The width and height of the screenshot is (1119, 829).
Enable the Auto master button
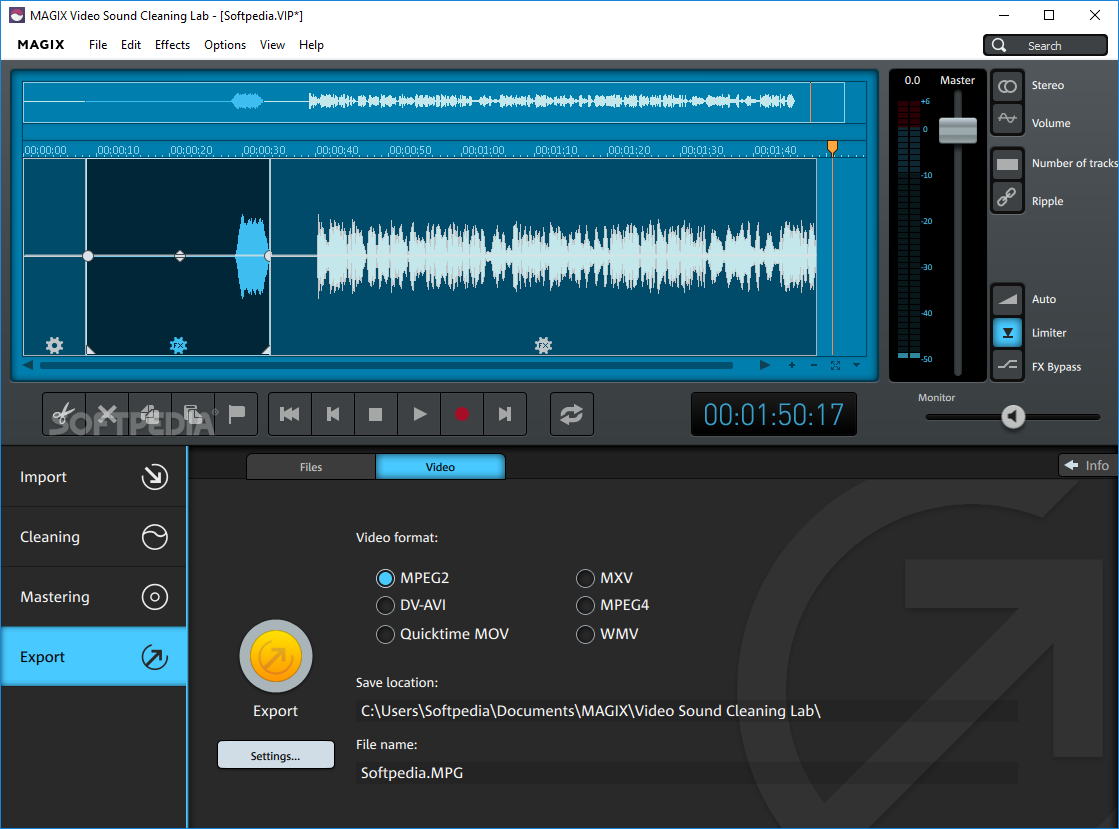coord(1008,299)
